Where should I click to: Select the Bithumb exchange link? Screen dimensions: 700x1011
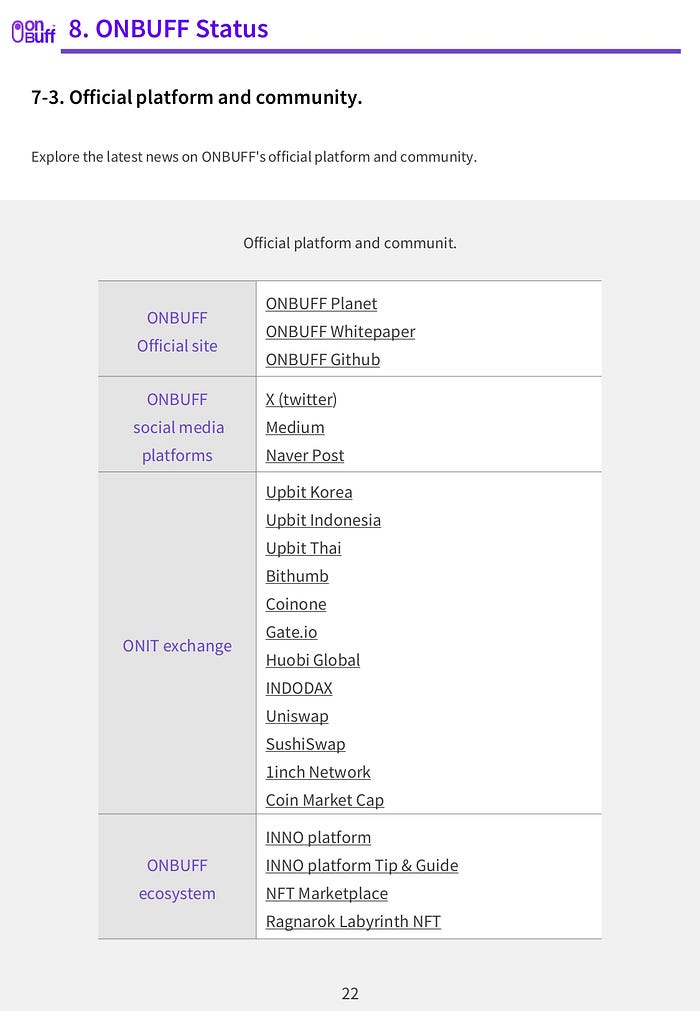(x=297, y=576)
